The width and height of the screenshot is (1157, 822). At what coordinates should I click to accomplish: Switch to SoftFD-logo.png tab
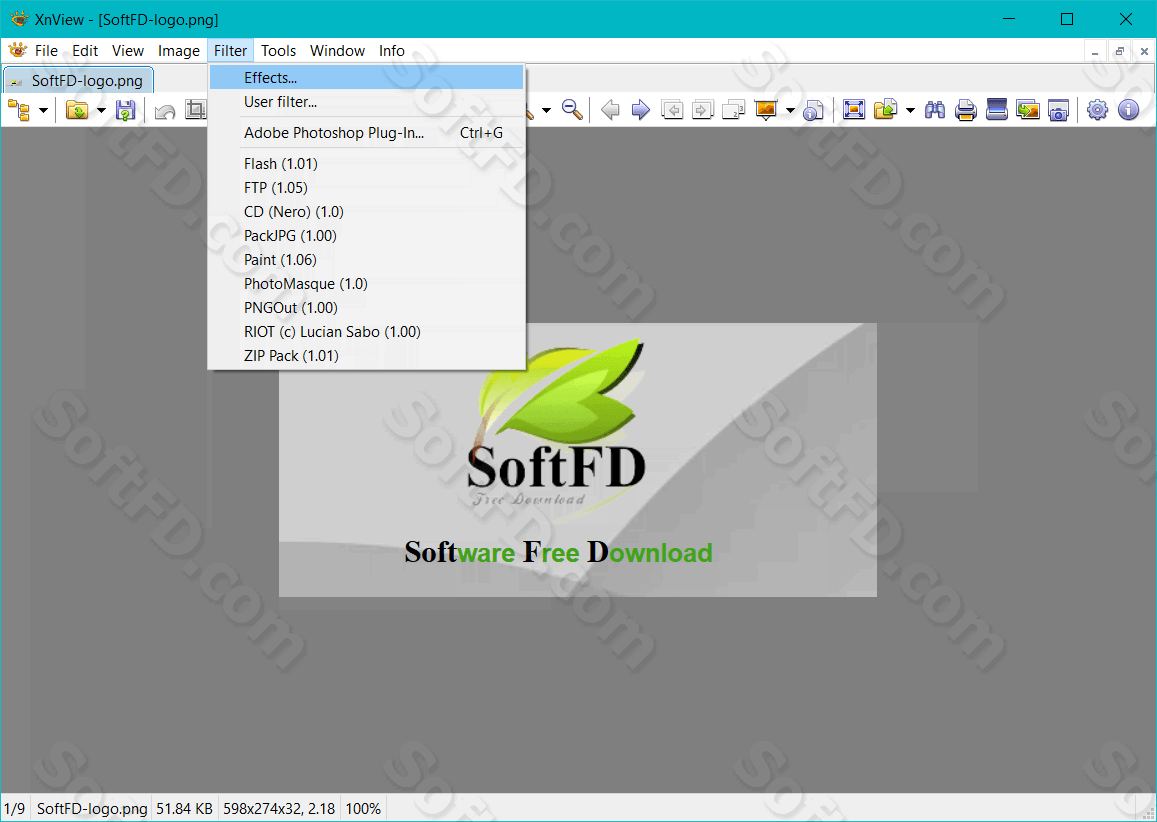coord(78,80)
